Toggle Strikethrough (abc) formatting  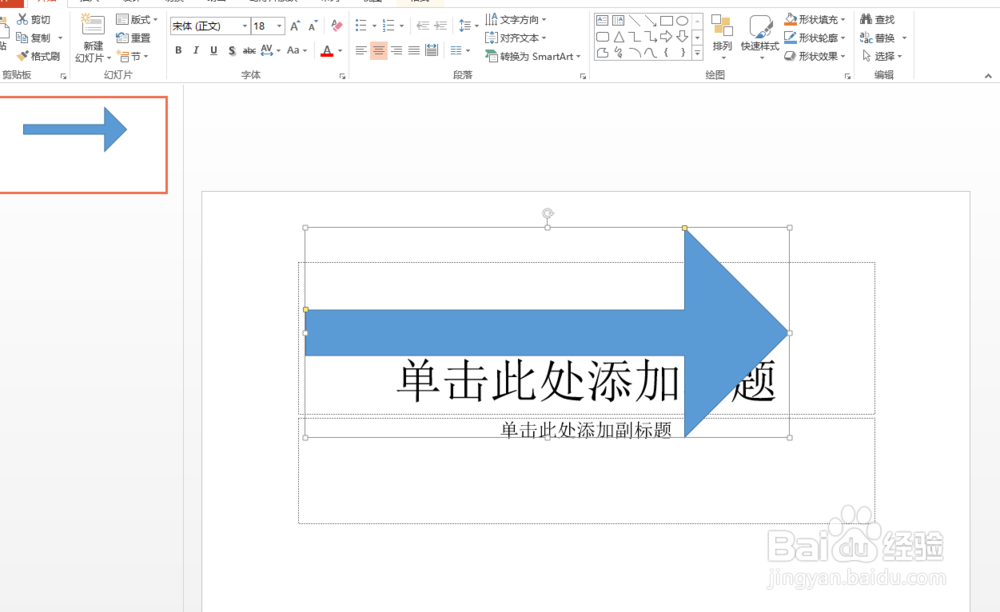click(249, 50)
